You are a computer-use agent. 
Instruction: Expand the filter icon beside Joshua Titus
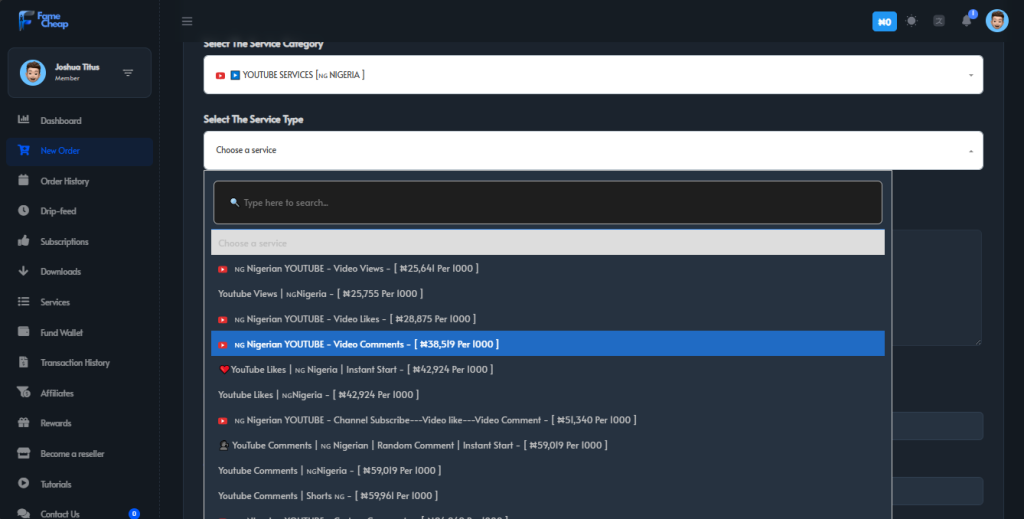(128, 72)
